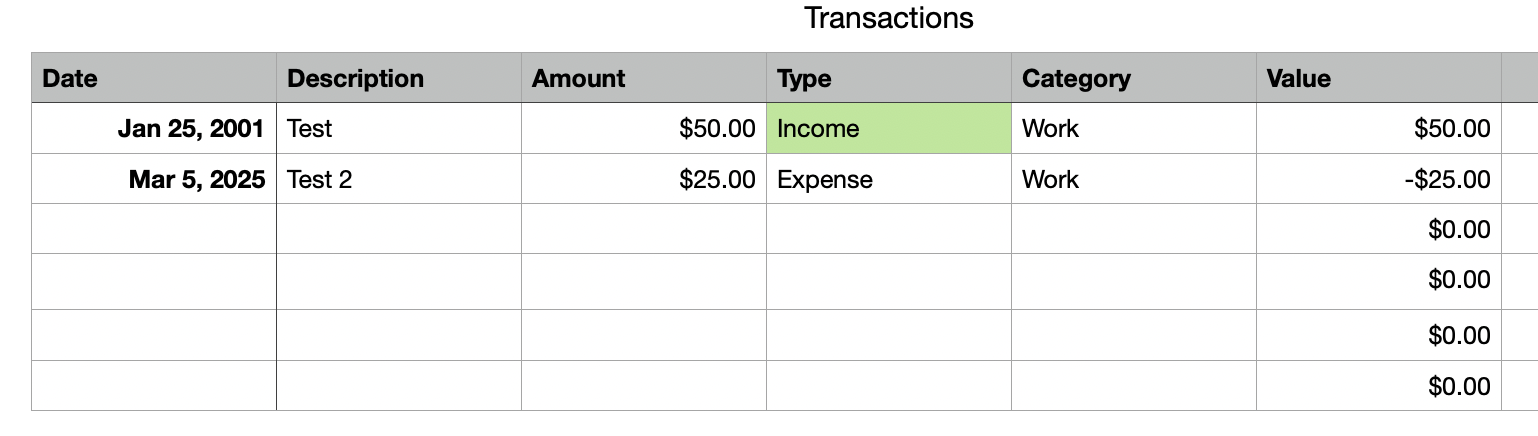Click the Test 2 description cell
Viewport: 1538px width, 436px height.
pos(399,179)
